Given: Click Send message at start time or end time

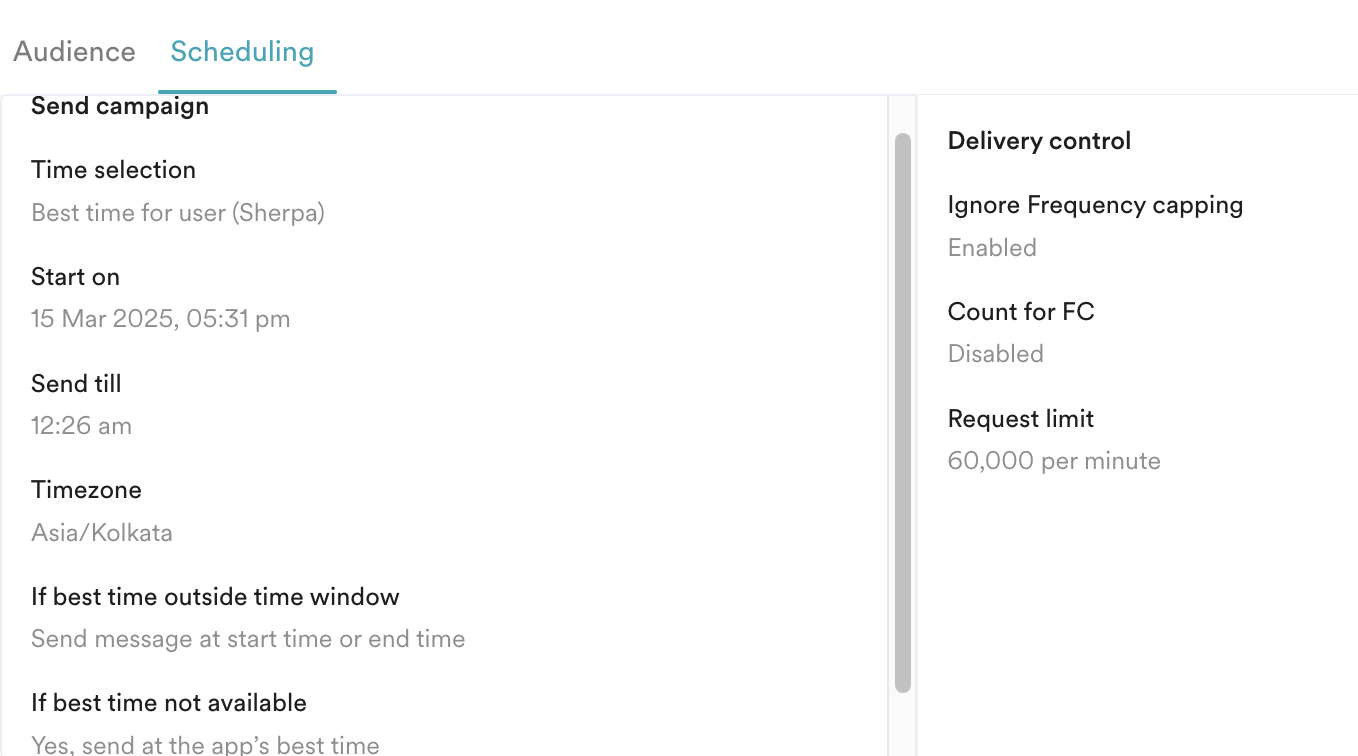Looking at the screenshot, I should coord(247,638).
